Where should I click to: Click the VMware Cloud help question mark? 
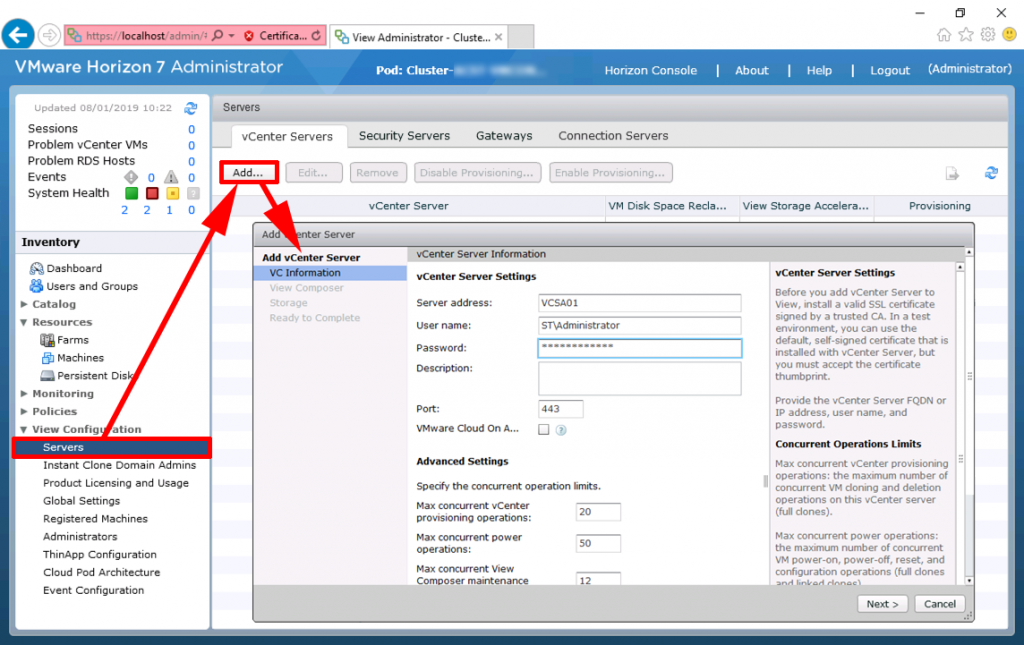tap(560, 429)
